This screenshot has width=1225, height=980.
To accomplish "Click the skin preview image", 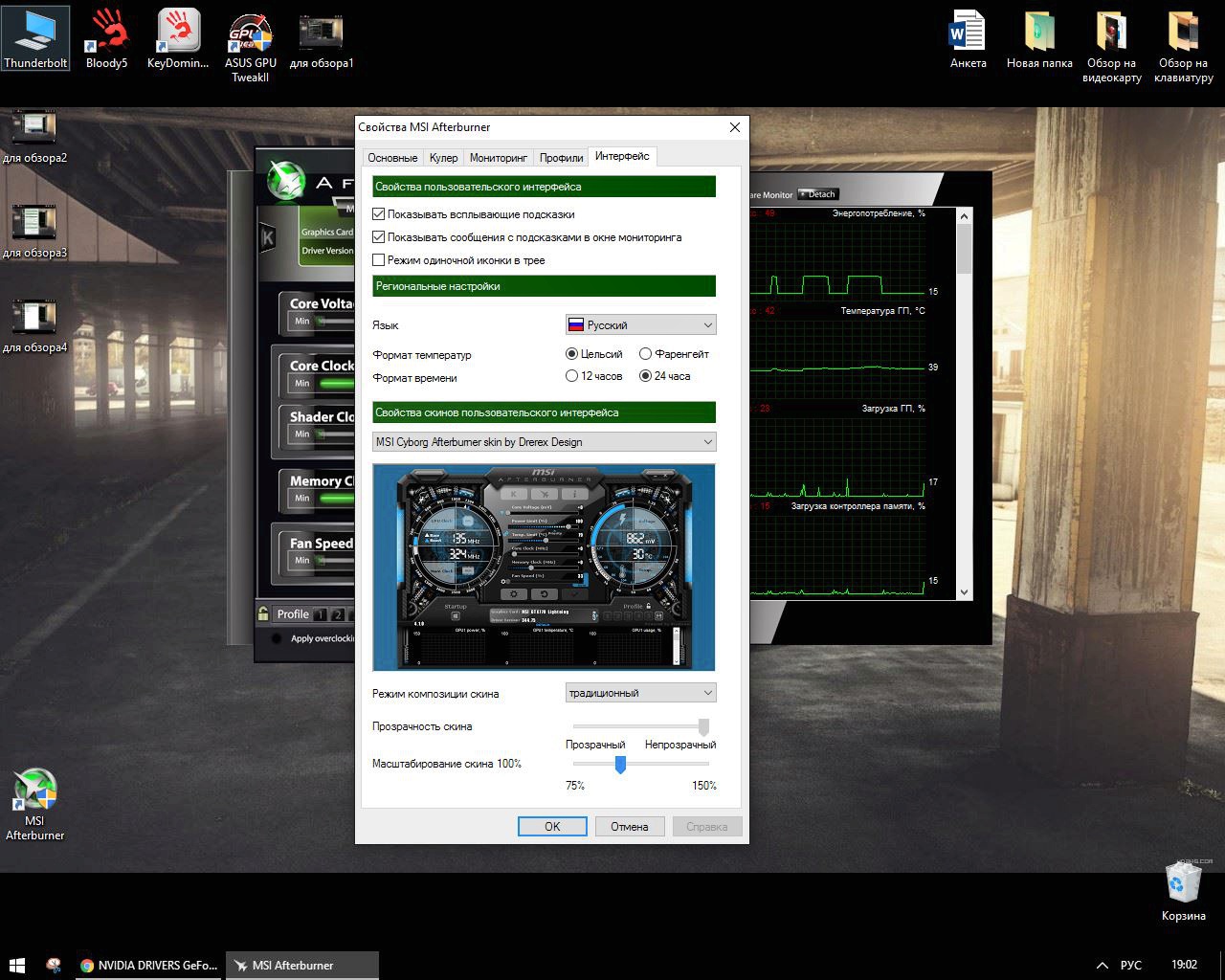I will click(544, 568).
